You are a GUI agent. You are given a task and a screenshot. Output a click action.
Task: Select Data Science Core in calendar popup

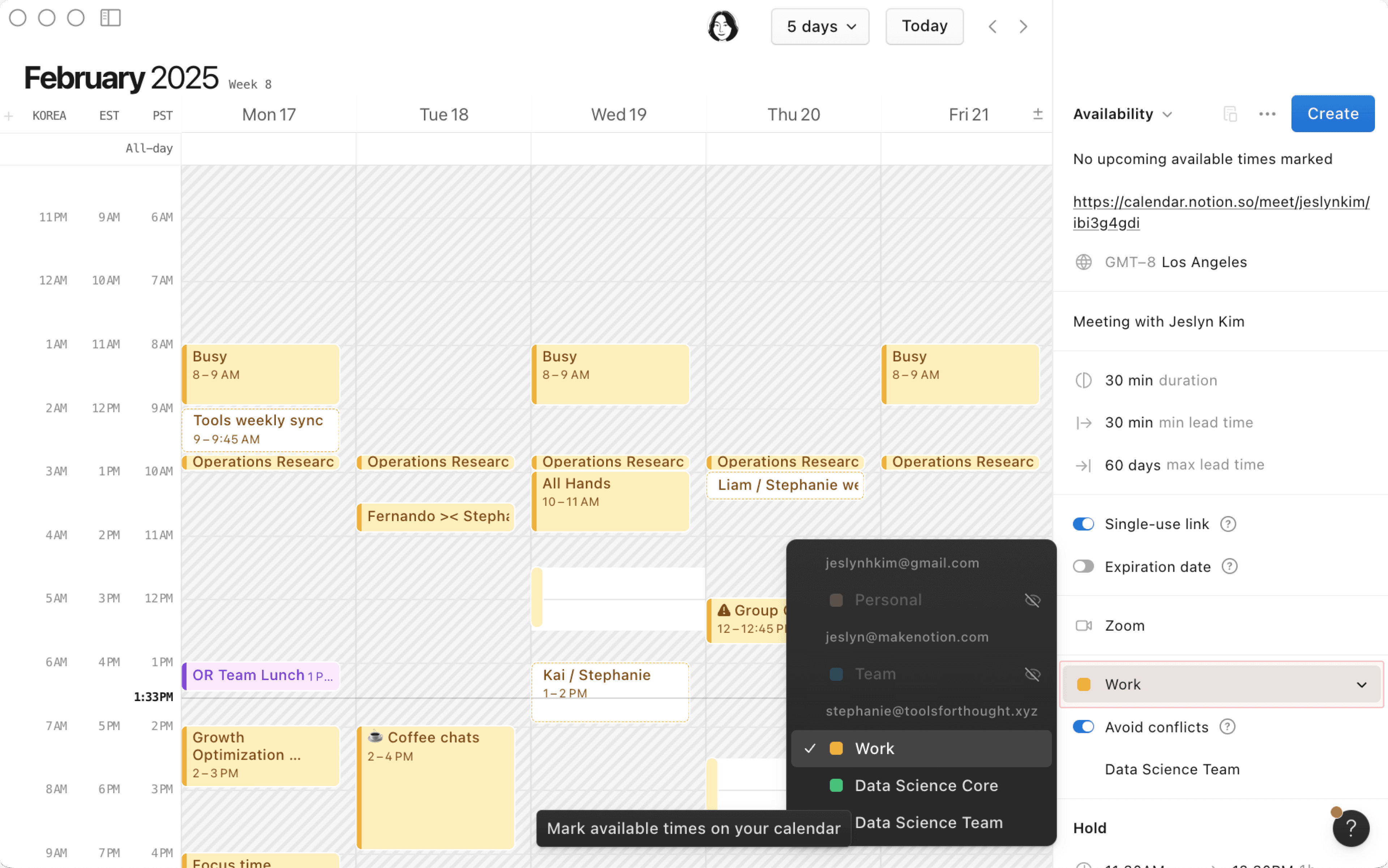click(926, 785)
